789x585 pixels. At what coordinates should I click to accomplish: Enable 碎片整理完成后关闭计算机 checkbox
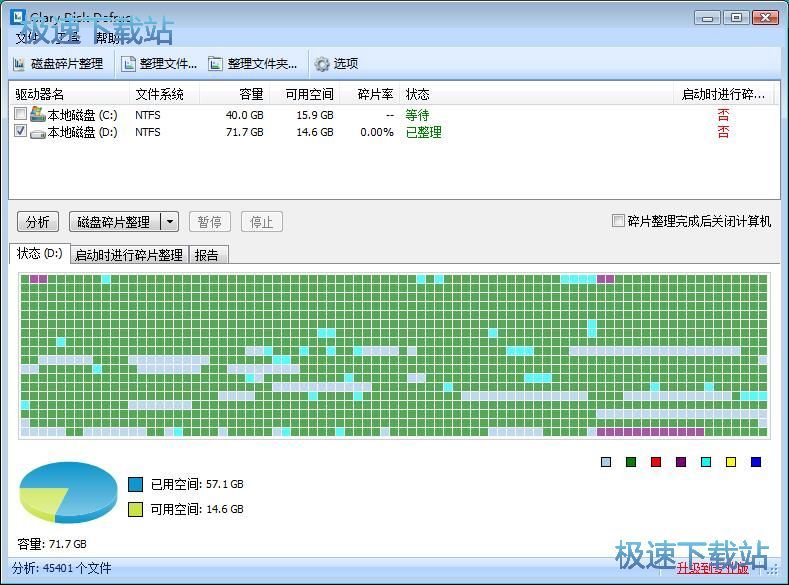click(618, 220)
